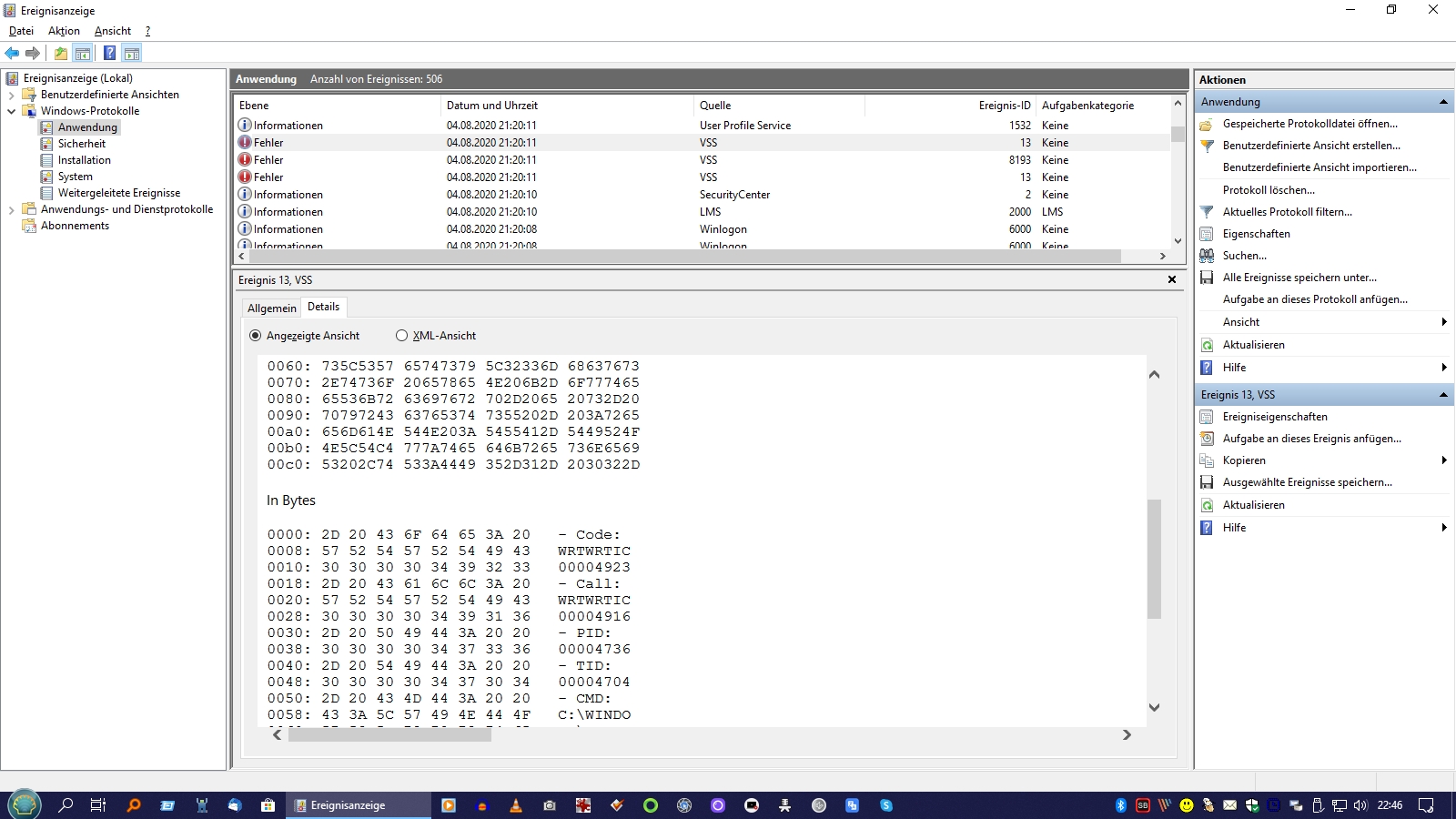Click the refresh icon under Ereignis 13, VSS
1456x819 pixels.
(x=1207, y=505)
